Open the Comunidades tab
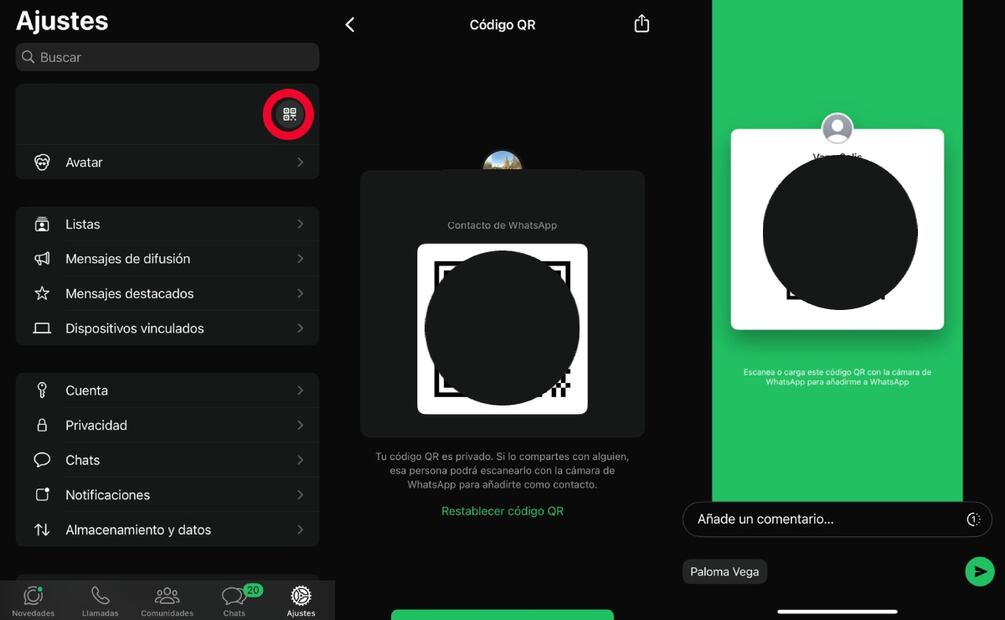 tap(167, 600)
